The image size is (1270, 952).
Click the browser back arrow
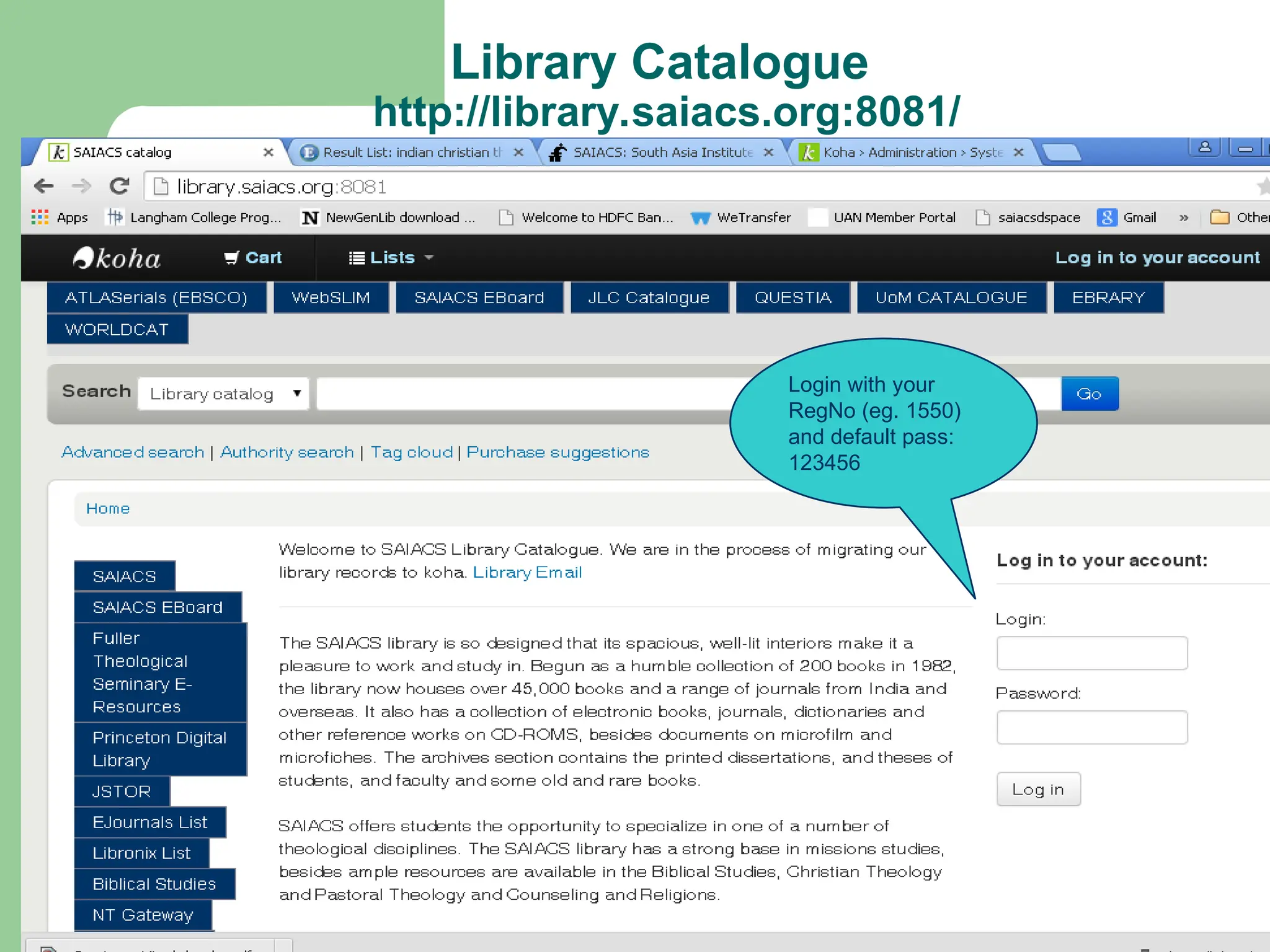point(44,186)
